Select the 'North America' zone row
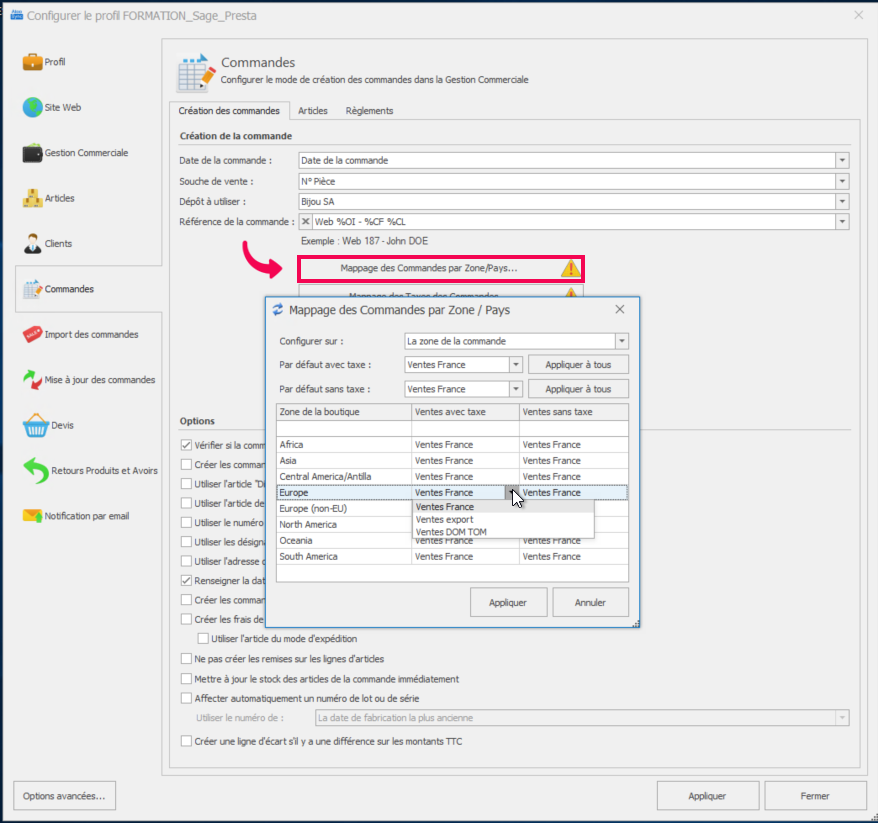Viewport: 878px width, 823px height. pyautogui.click(x=308, y=525)
